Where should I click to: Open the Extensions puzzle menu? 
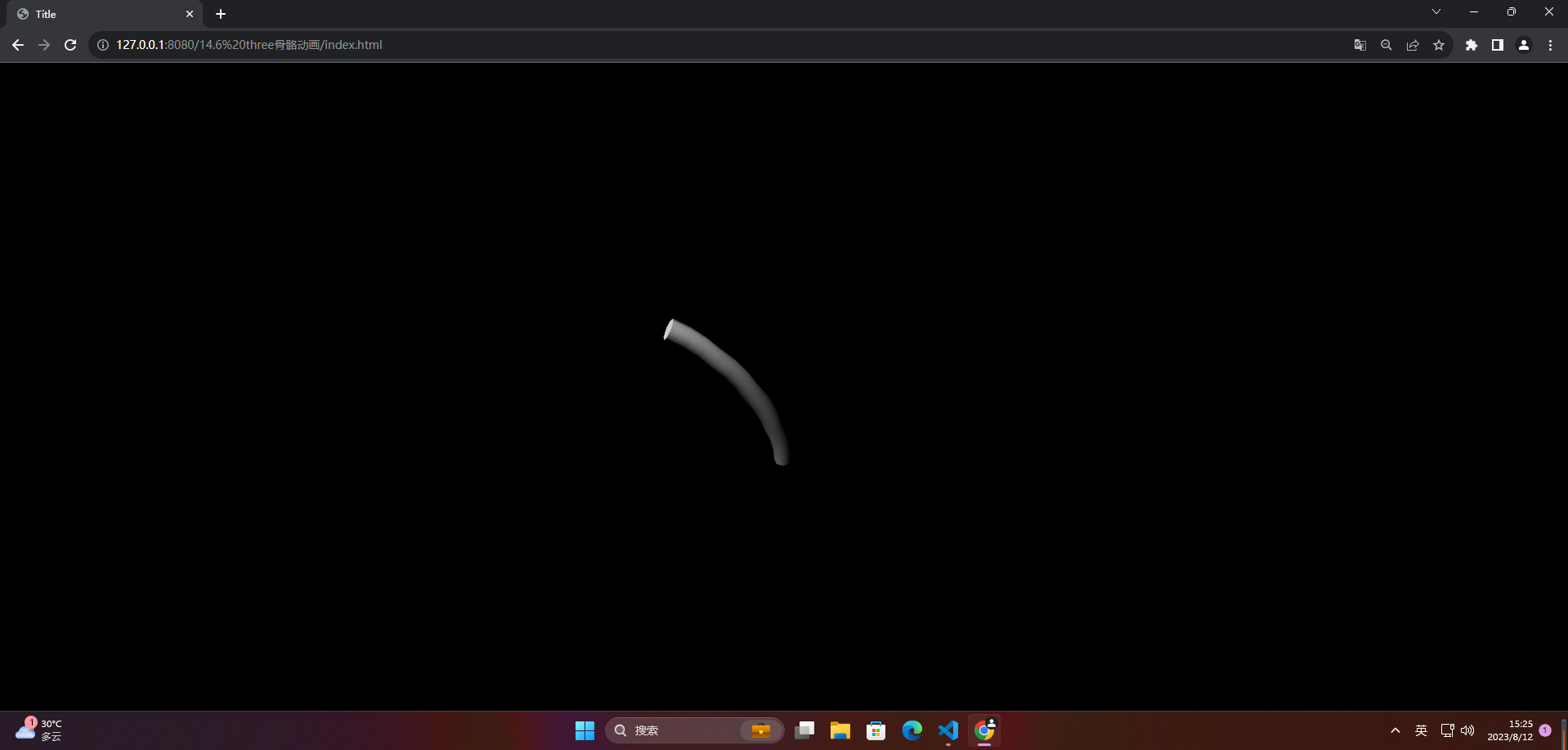coord(1472,45)
